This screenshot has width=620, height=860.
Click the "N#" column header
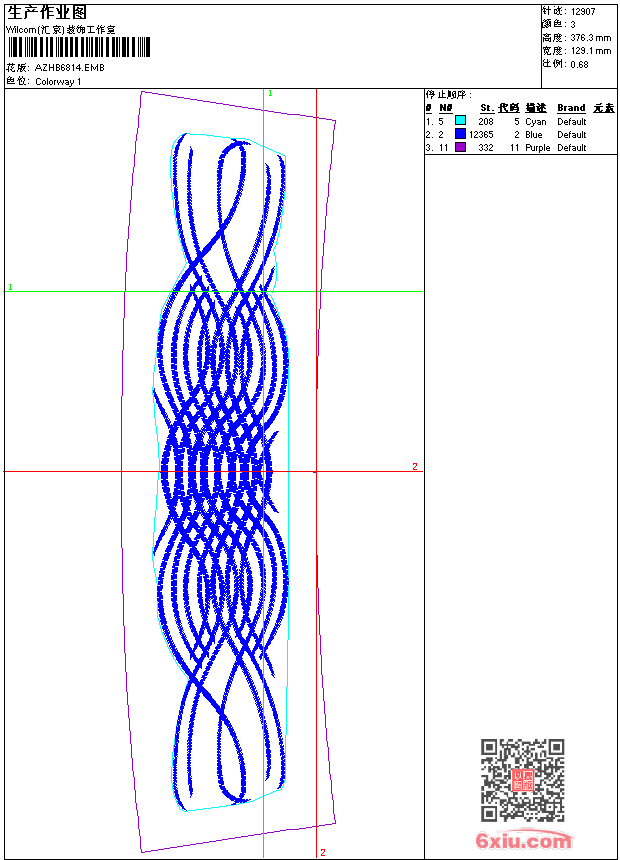(446, 108)
